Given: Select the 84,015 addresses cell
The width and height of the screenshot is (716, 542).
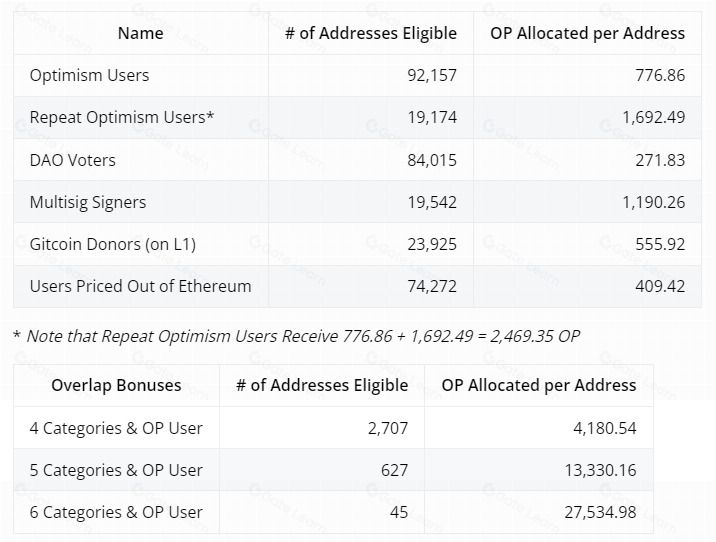Looking at the screenshot, I should (x=427, y=160).
